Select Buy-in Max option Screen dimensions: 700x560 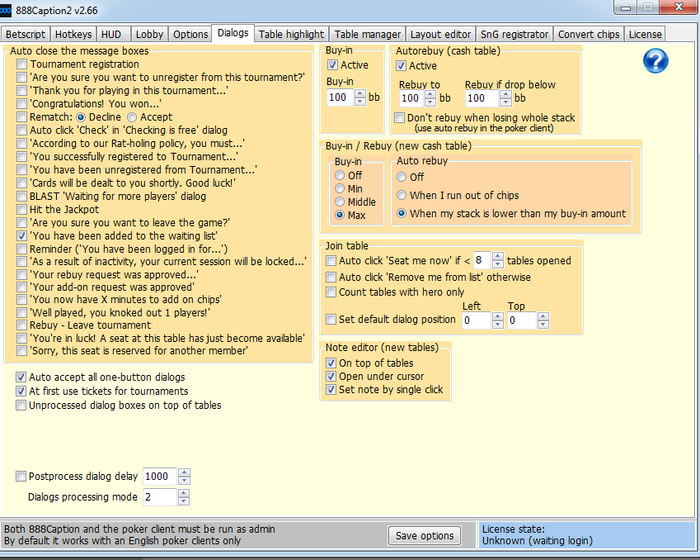[x=340, y=215]
